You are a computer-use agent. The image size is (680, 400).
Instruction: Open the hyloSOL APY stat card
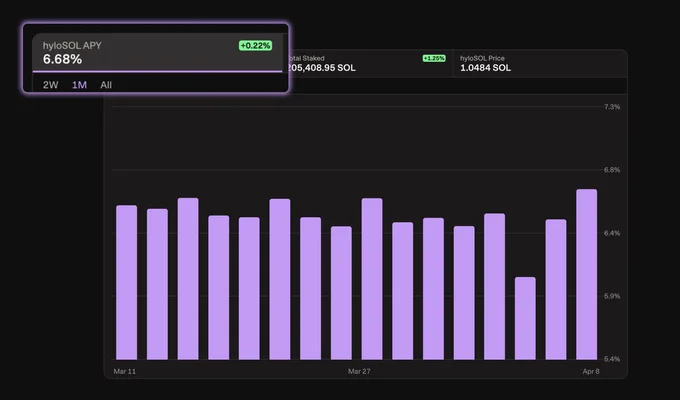pos(157,53)
